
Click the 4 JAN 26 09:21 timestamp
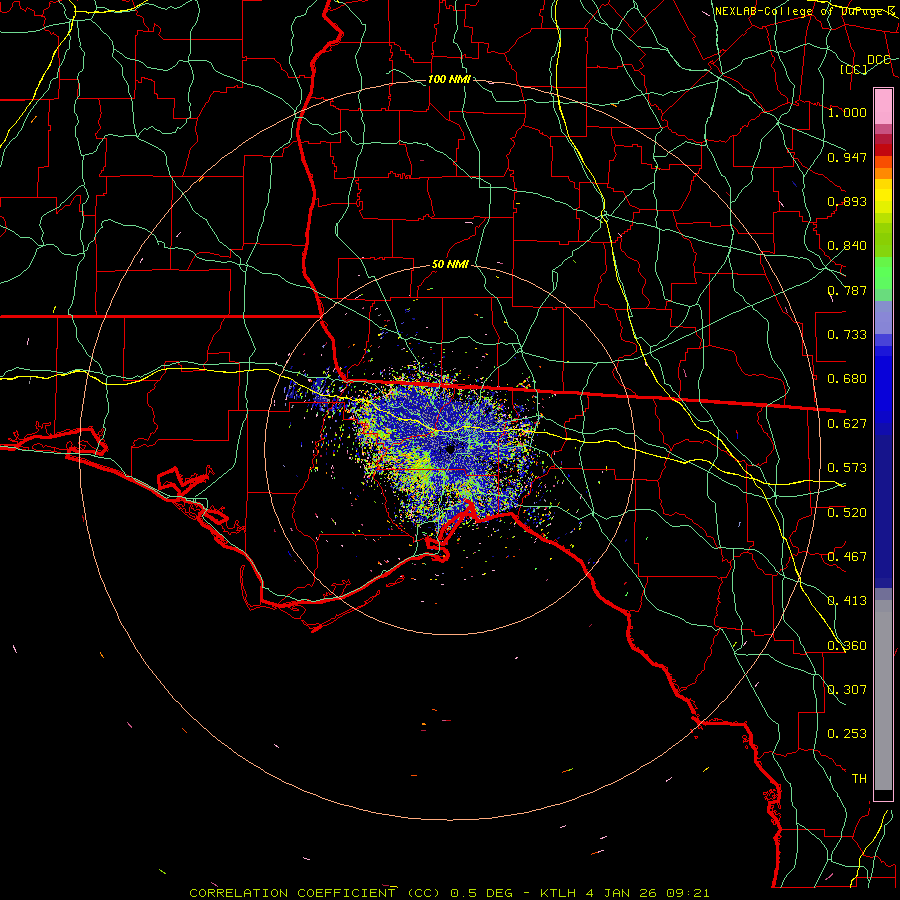[x=647, y=893]
